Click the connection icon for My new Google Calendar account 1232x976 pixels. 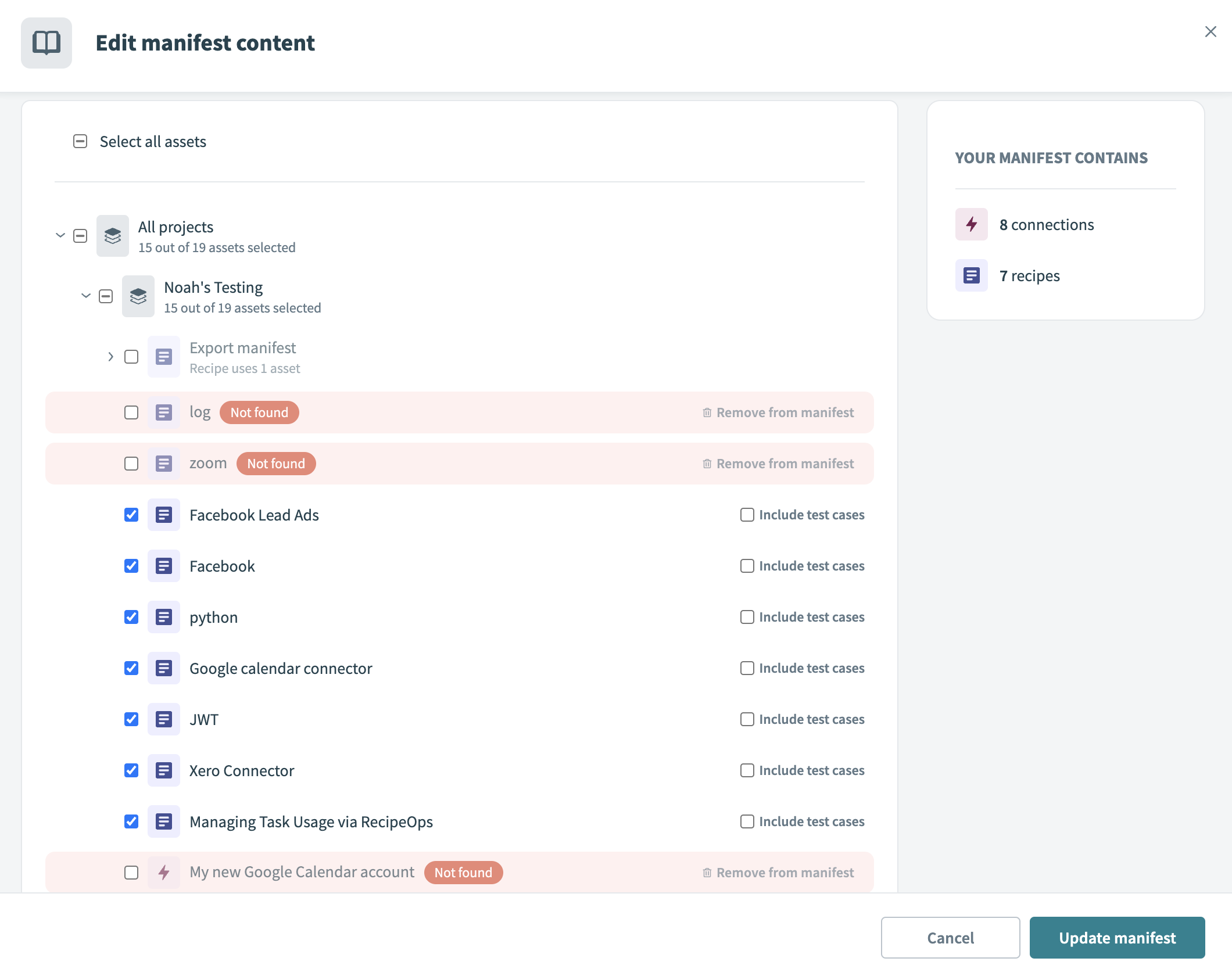click(x=163, y=873)
